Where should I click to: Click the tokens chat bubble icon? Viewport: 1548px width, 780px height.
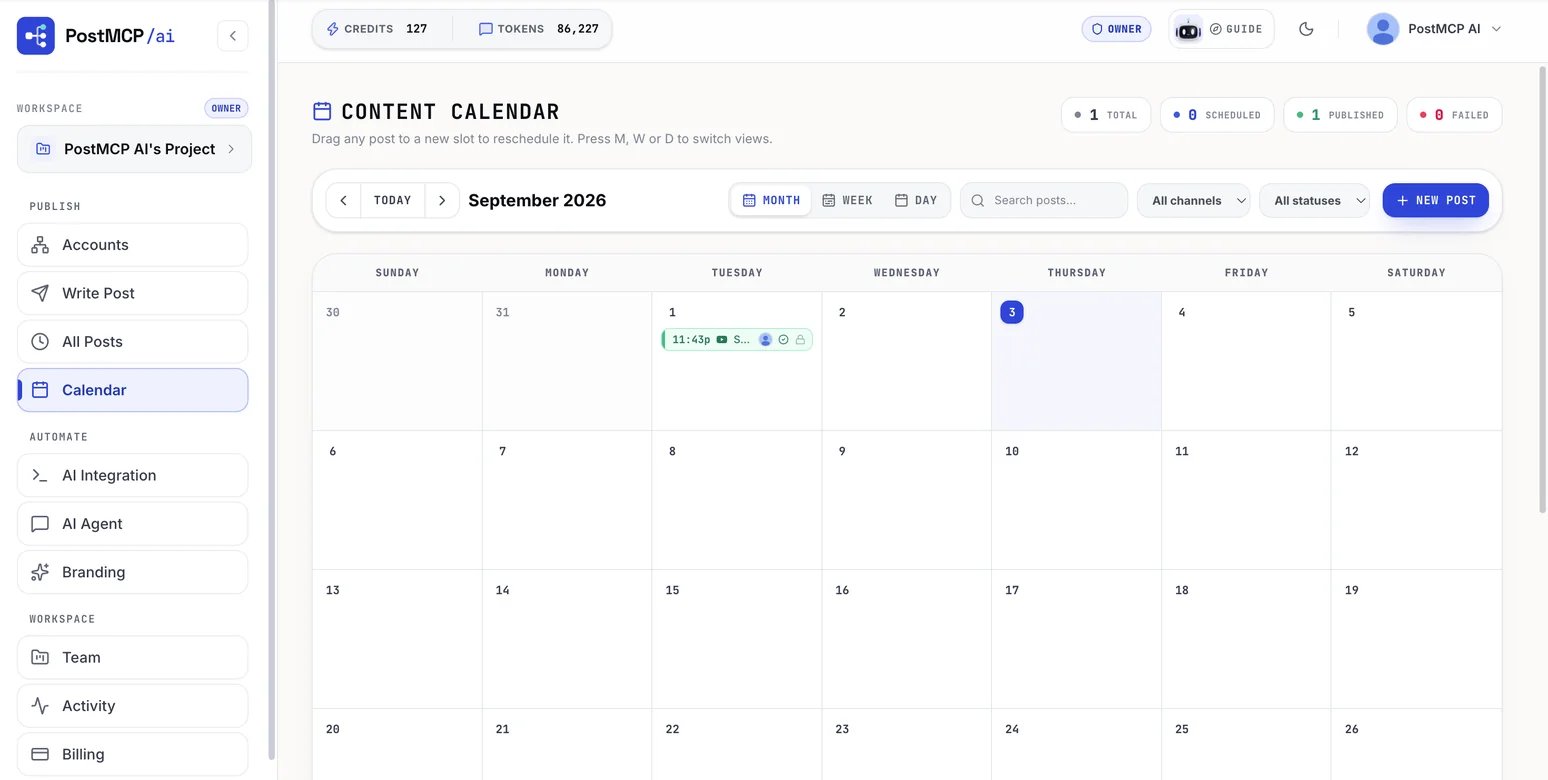click(x=486, y=29)
